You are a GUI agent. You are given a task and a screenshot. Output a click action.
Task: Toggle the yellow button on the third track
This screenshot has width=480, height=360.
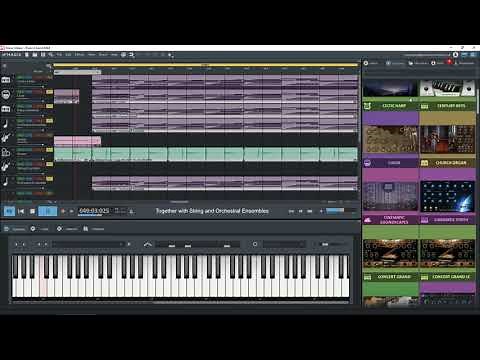pos(49,106)
